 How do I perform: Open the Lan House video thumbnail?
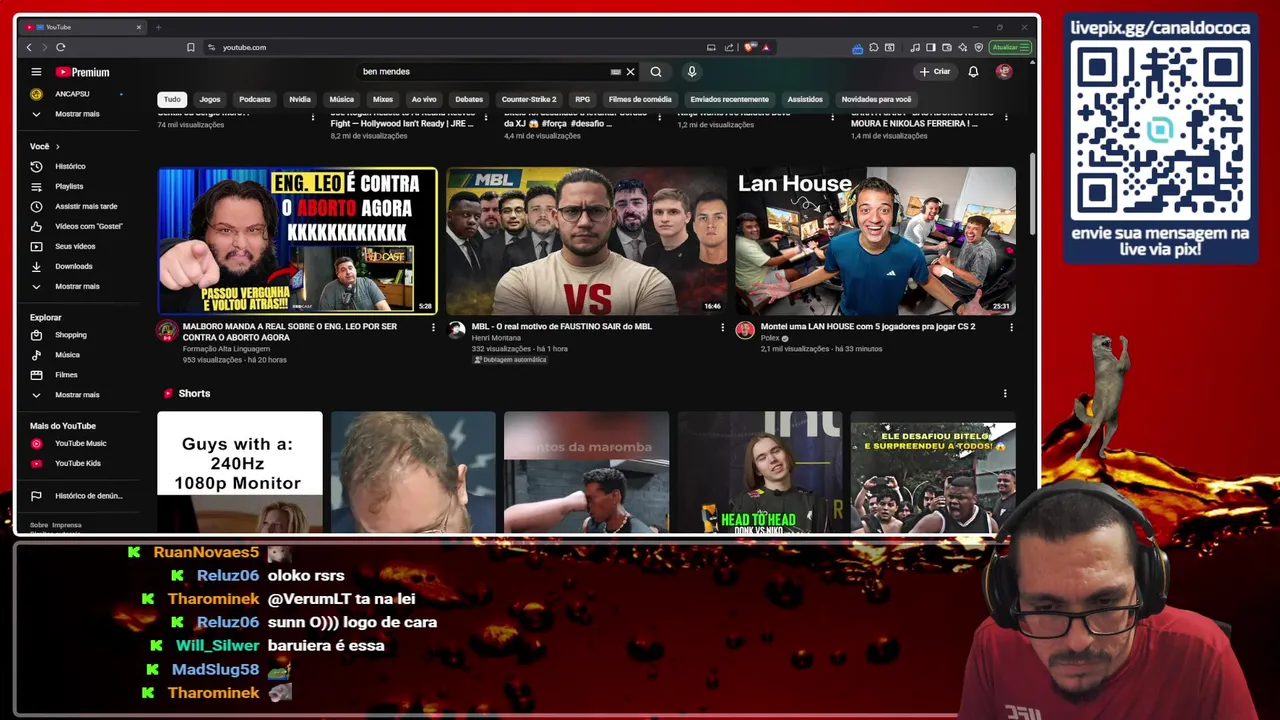click(x=875, y=241)
